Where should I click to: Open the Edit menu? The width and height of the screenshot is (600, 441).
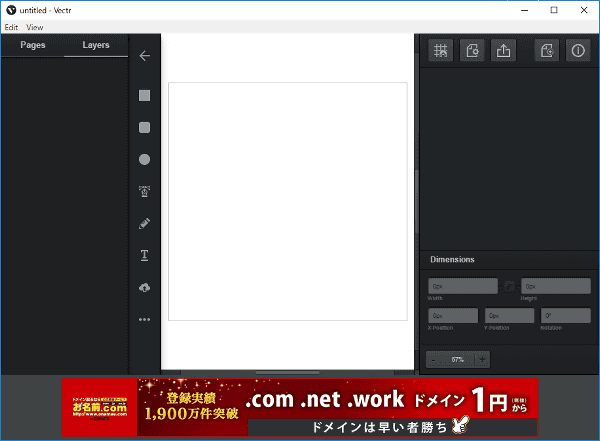pos(11,27)
